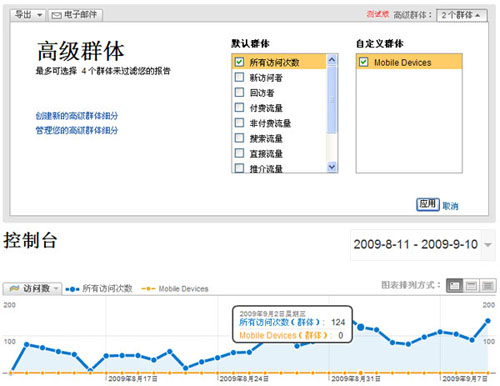Open 创建新的高级群体细分 link

[x=77, y=116]
